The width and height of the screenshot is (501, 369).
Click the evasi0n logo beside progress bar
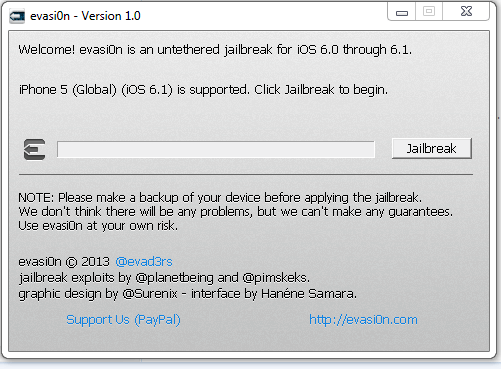35,149
